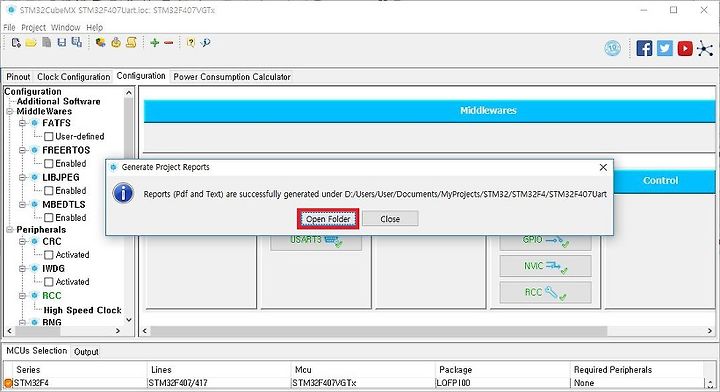
Task: Switch to the Pinout tab
Action: click(18, 77)
